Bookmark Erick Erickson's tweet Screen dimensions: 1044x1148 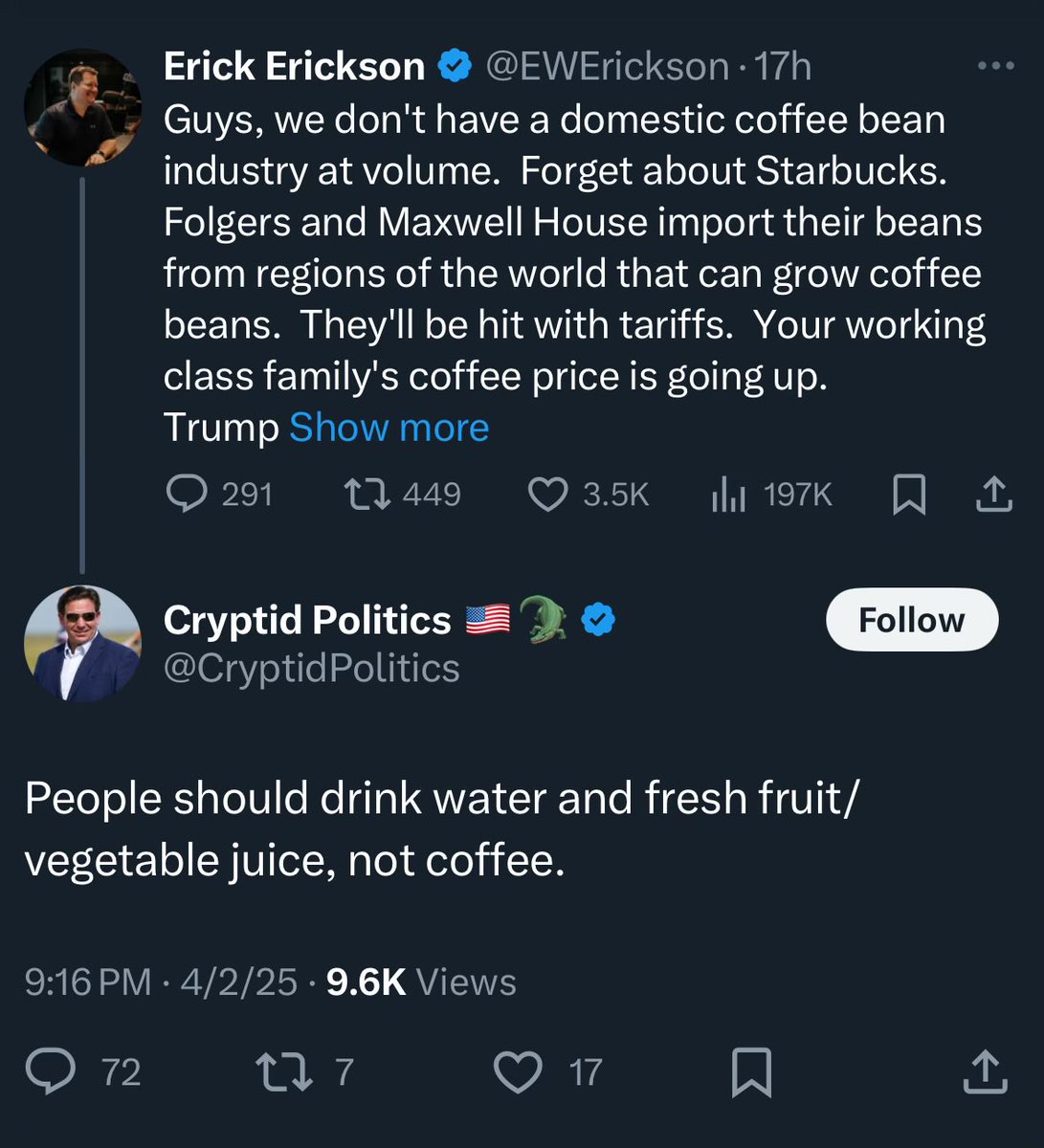(908, 495)
